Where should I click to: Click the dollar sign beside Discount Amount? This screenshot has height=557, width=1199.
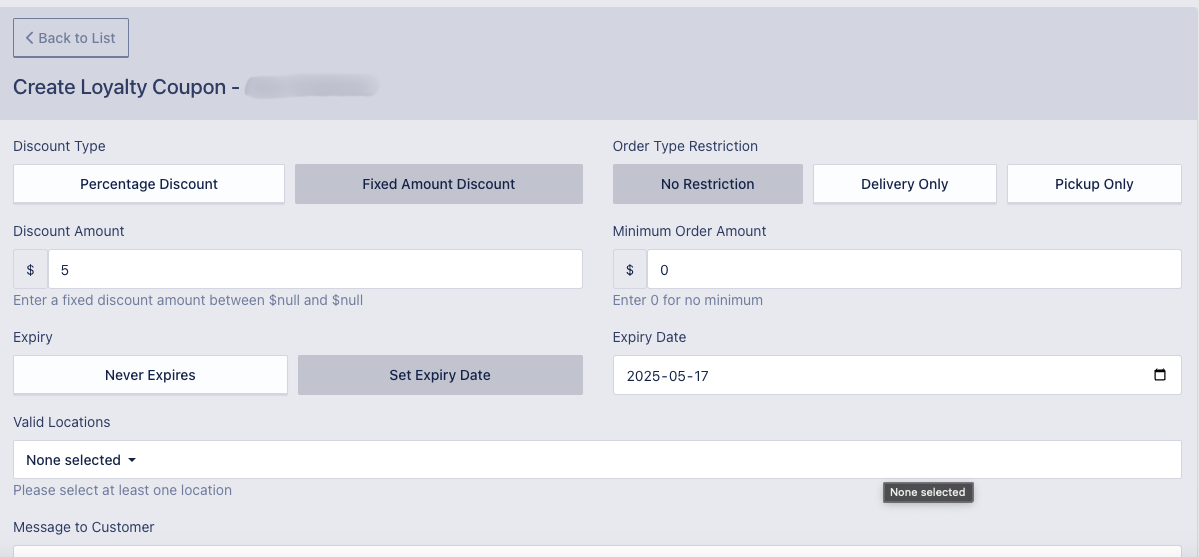pyautogui.click(x=31, y=270)
